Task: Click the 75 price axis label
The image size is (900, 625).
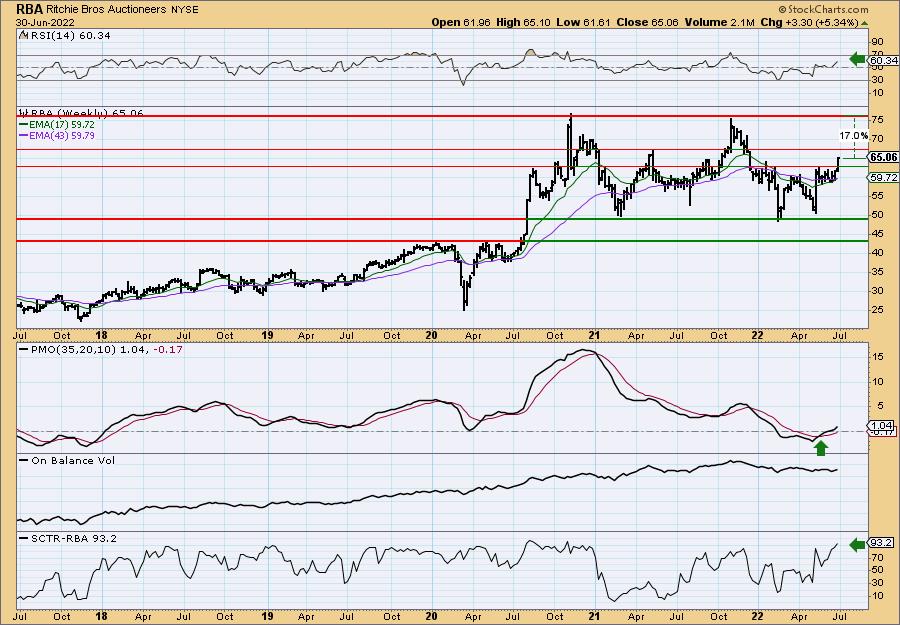Action: pos(877,119)
